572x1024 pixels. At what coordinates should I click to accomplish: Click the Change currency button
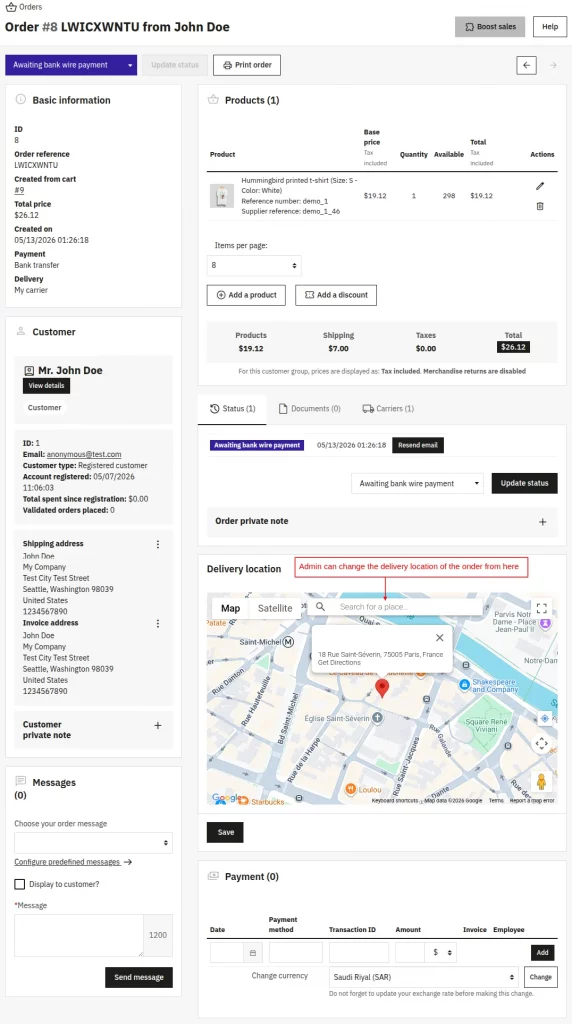click(x=541, y=978)
